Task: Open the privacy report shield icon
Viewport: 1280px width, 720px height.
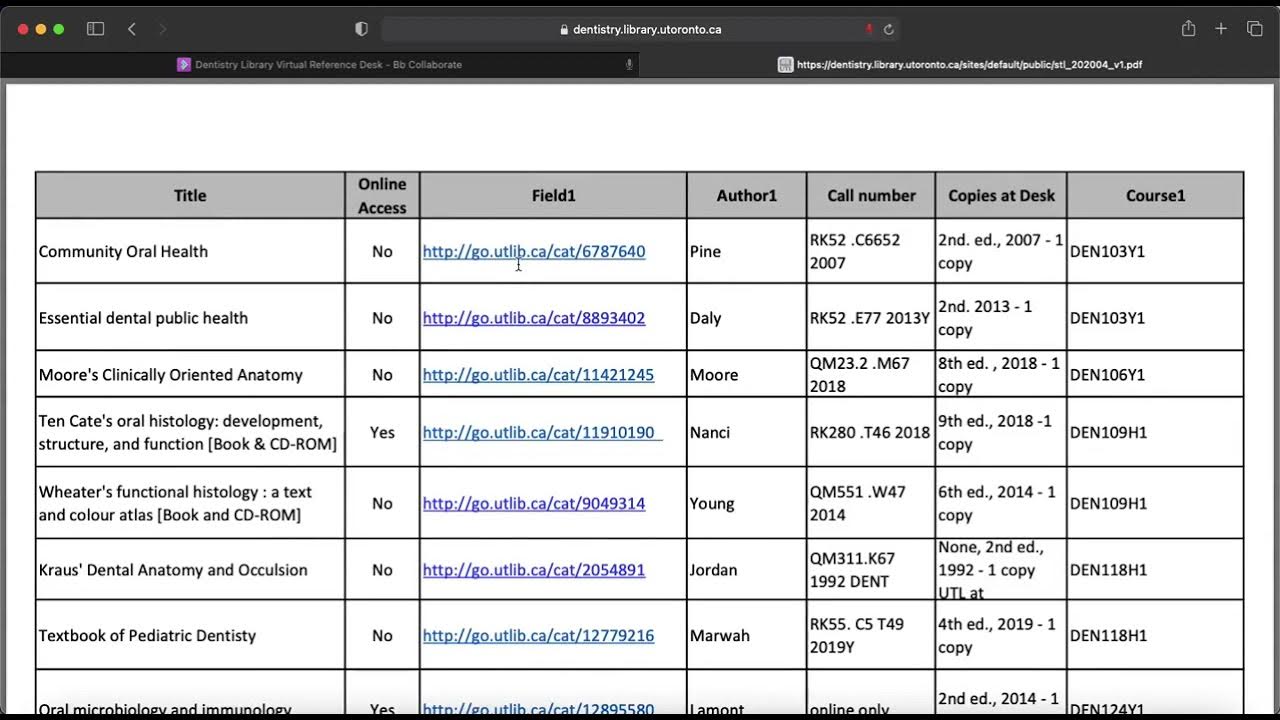Action: [361, 29]
